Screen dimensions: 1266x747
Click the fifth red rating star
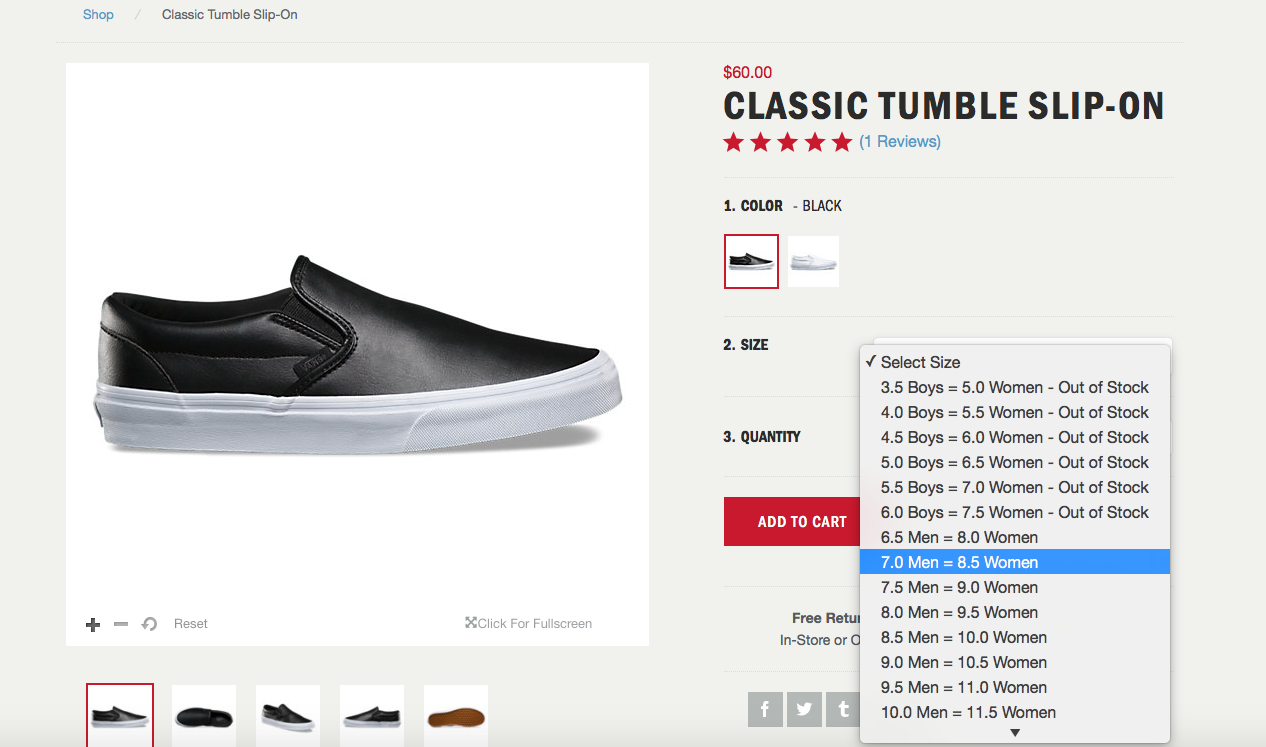841,142
